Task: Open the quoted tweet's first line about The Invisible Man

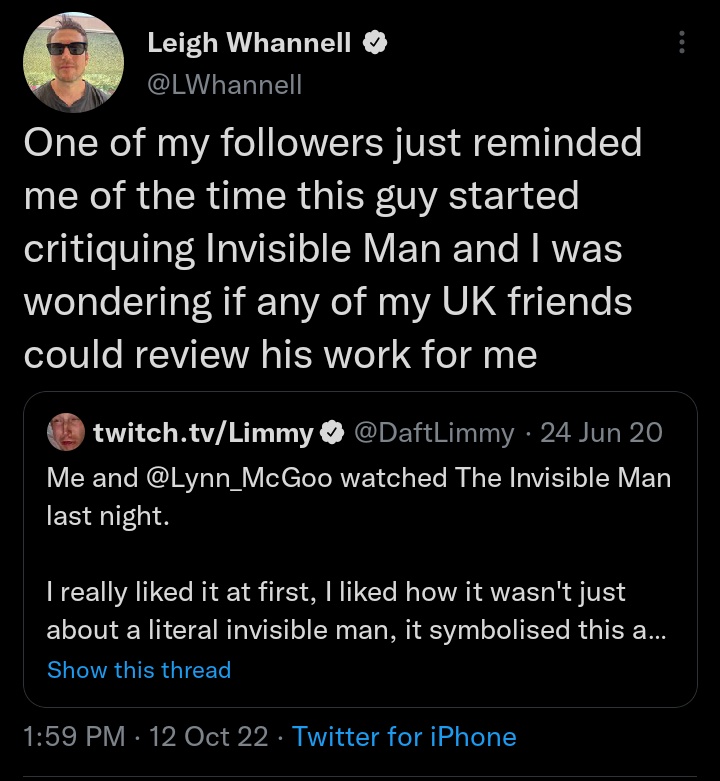Action: click(x=359, y=478)
